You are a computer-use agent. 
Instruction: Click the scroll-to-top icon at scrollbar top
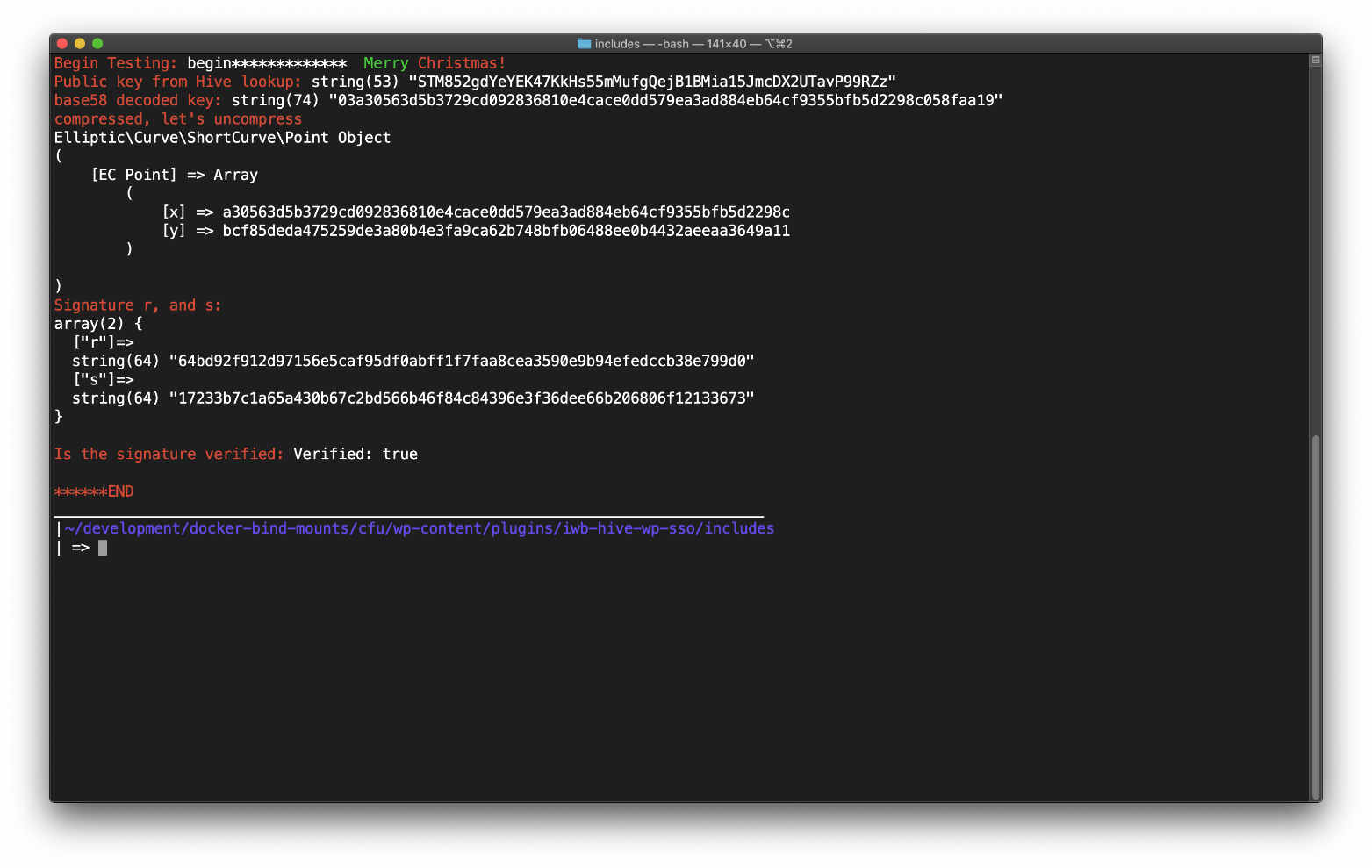pos(1315,61)
